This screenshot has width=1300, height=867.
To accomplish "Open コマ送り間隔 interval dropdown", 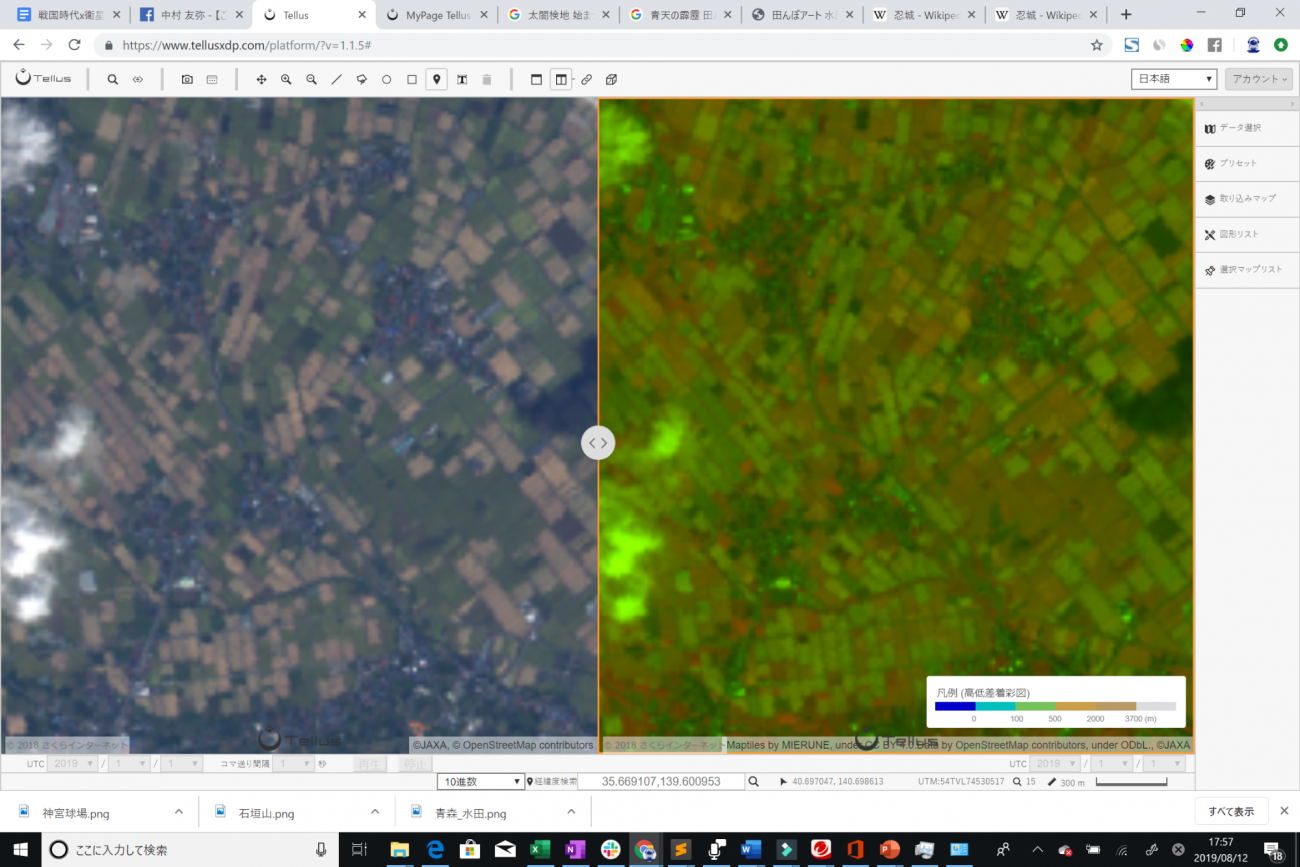I will (293, 764).
